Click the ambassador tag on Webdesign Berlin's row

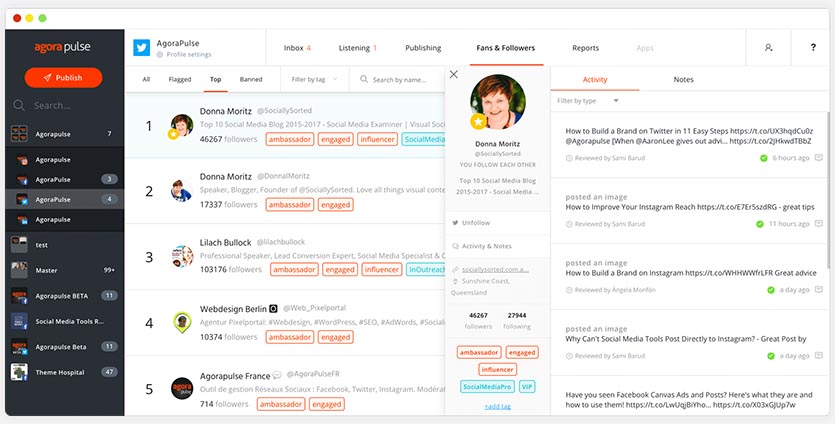point(290,337)
